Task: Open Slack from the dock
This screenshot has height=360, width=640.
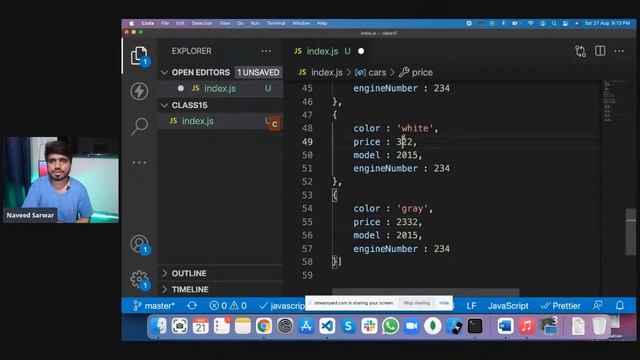Action: click(369, 326)
